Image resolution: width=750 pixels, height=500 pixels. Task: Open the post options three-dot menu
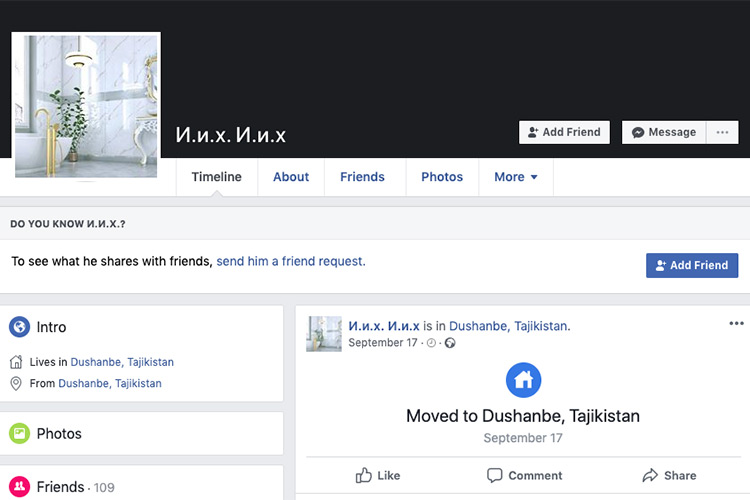[x=736, y=323]
